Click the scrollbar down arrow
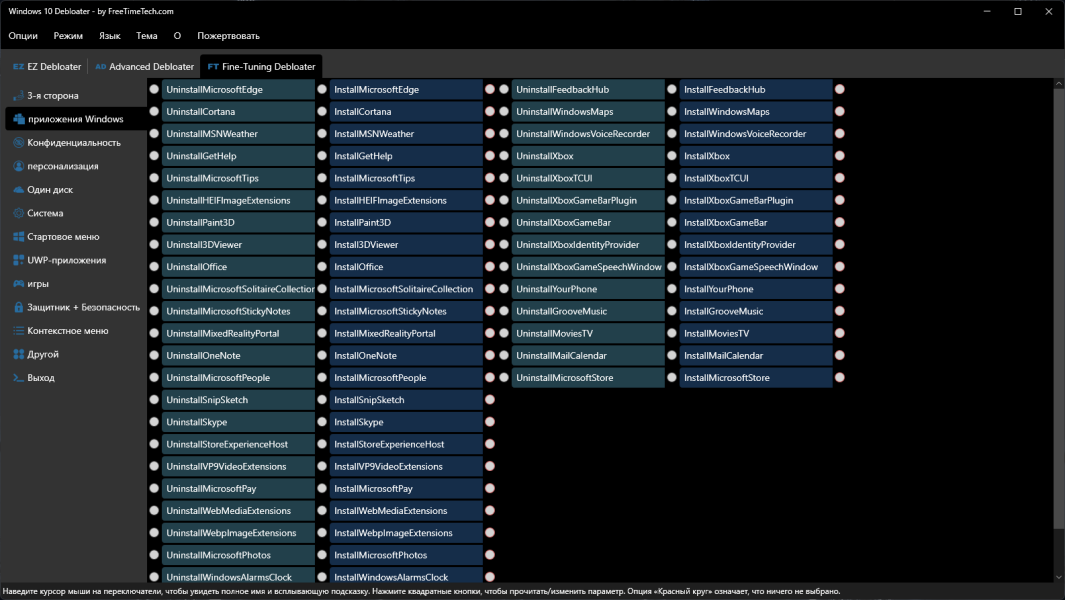This screenshot has height=600, width=1065. (1059, 578)
